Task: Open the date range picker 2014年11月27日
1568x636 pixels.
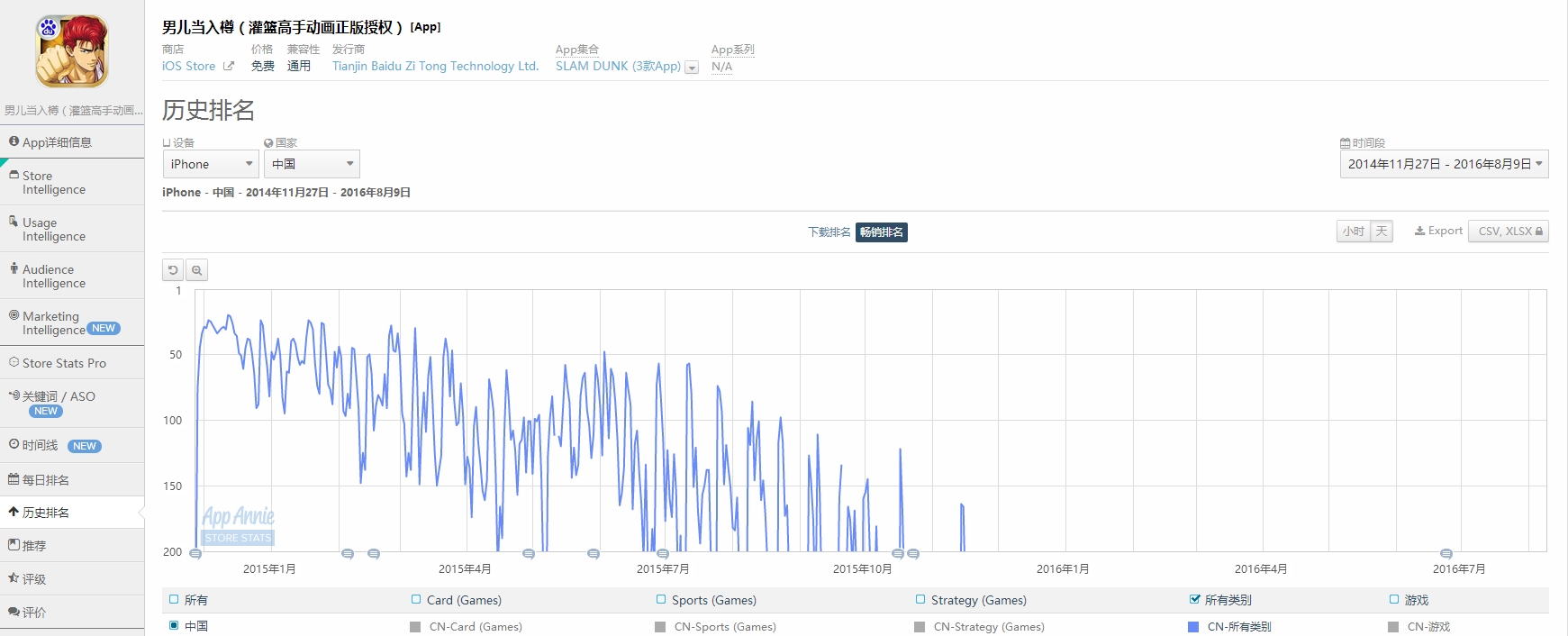Action: (x=1444, y=164)
